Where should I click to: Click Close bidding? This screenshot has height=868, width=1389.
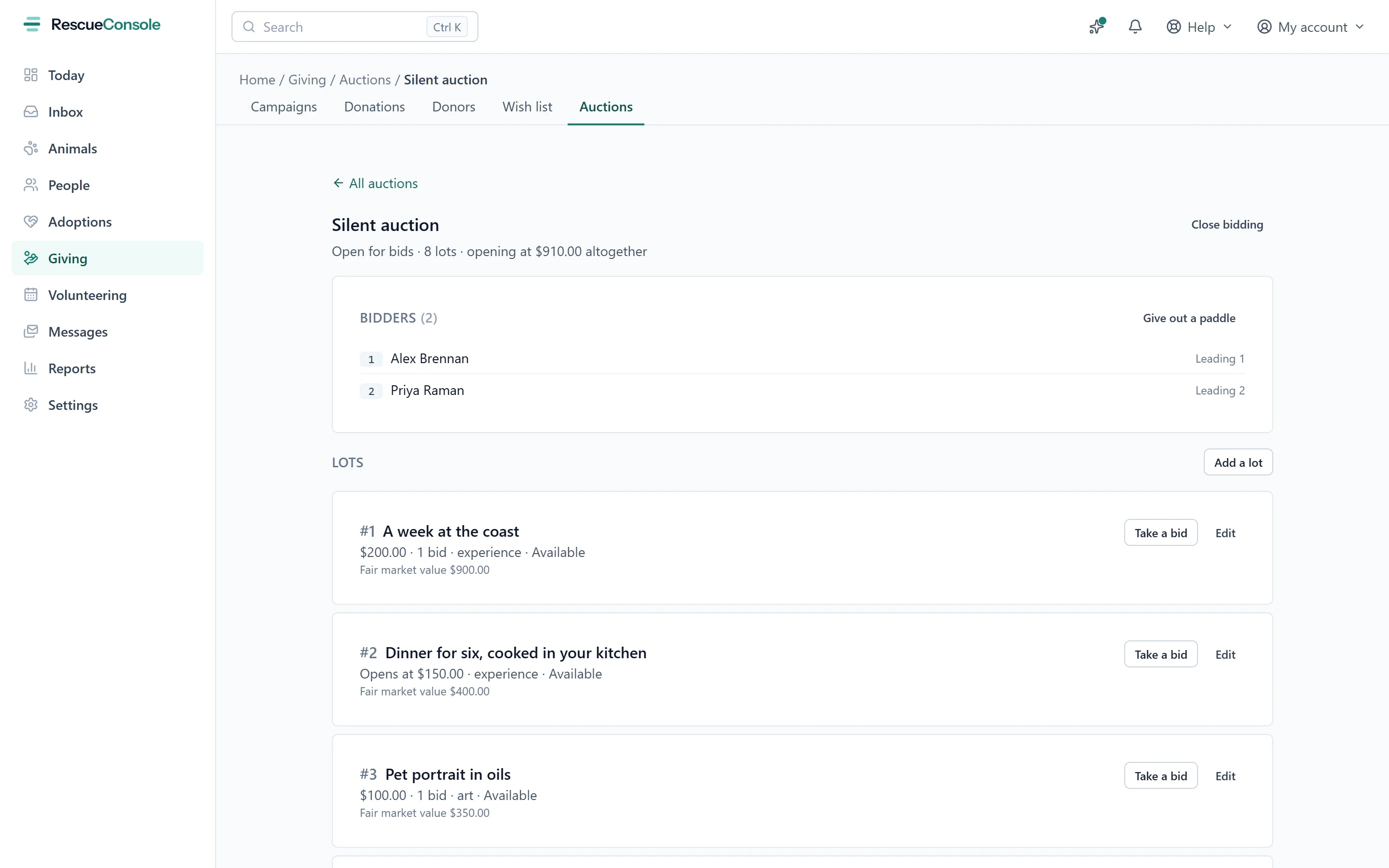click(x=1226, y=224)
